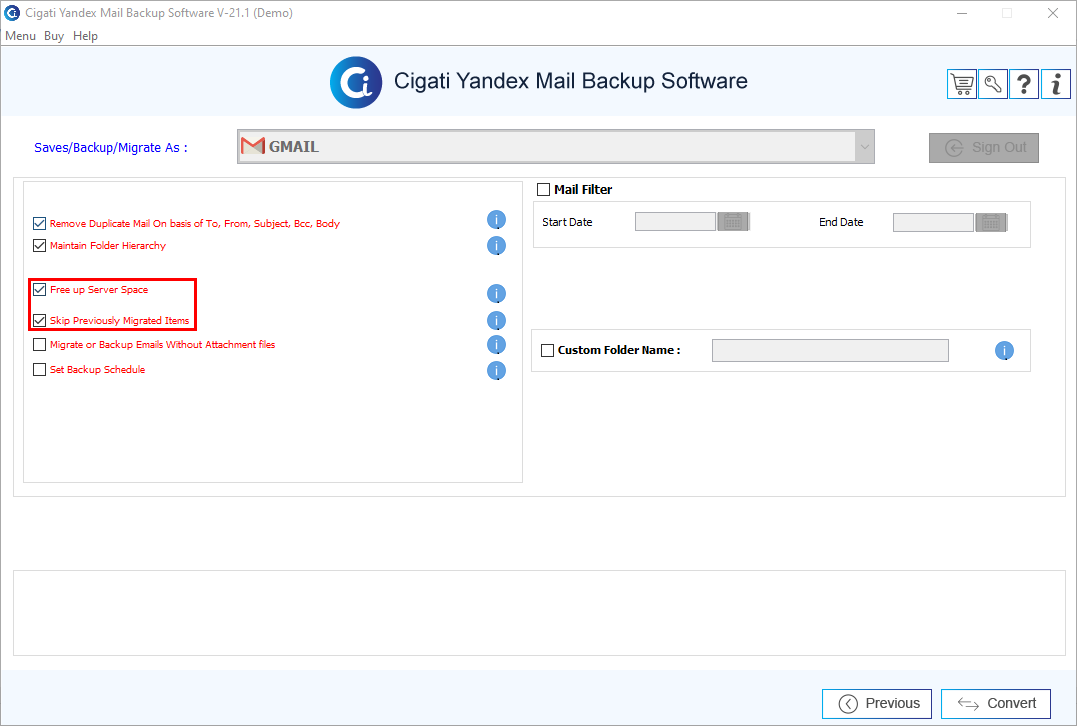
Task: Show info for Free up Server Space
Action: click(x=496, y=293)
